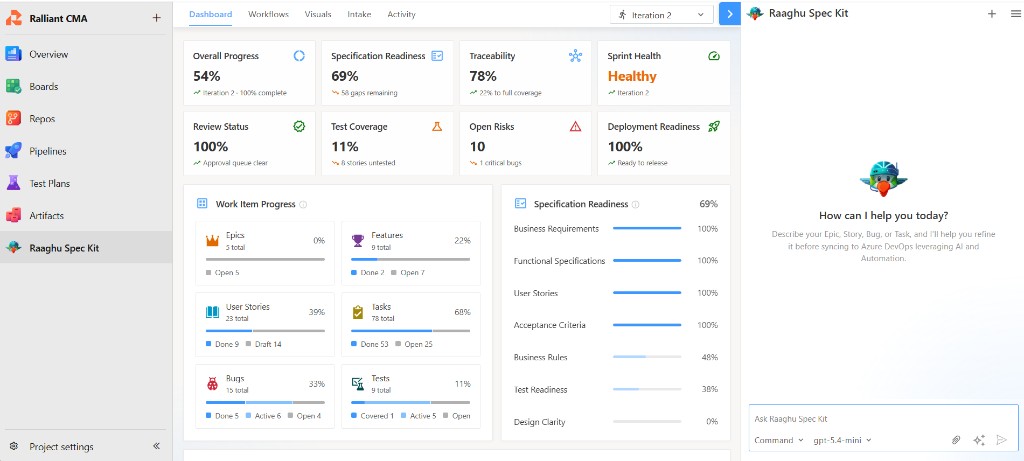
Task: Open the Overview section in the sidebar
Action: (86, 54)
